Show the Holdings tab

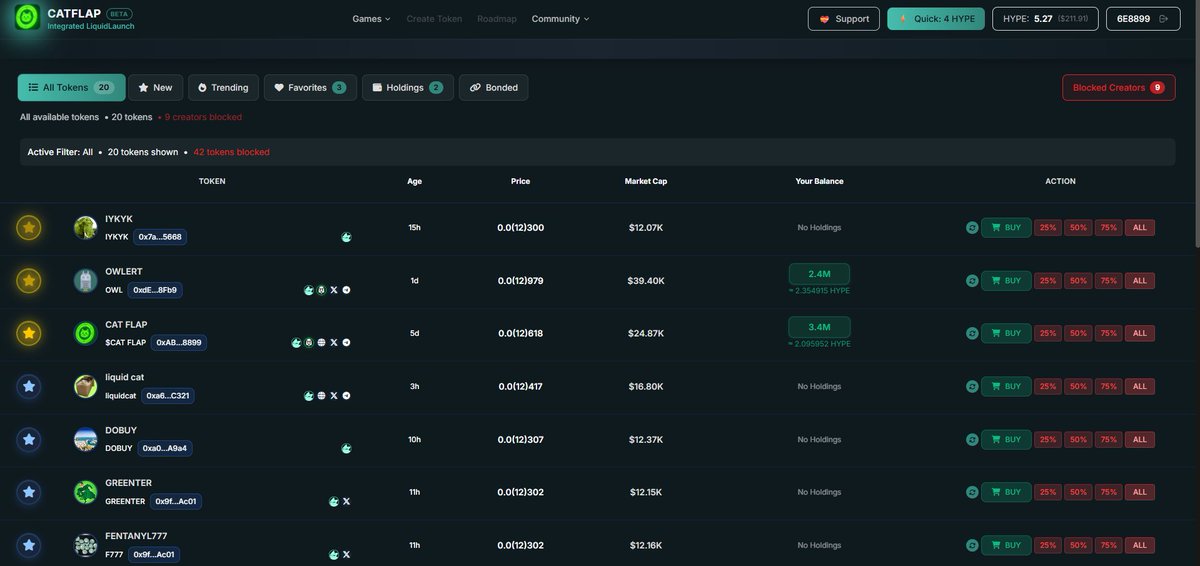coord(407,88)
